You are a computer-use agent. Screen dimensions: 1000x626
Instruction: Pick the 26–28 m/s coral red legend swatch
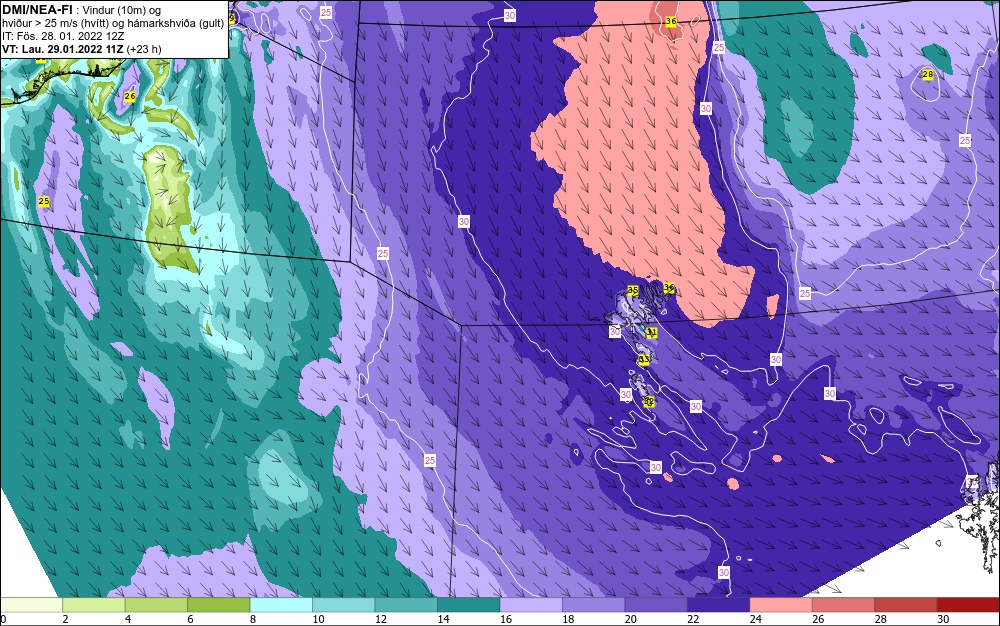pos(844,605)
